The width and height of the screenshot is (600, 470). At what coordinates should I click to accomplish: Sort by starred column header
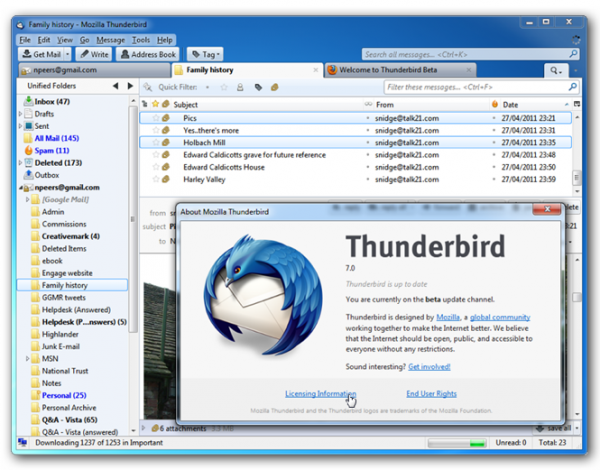tap(155, 104)
